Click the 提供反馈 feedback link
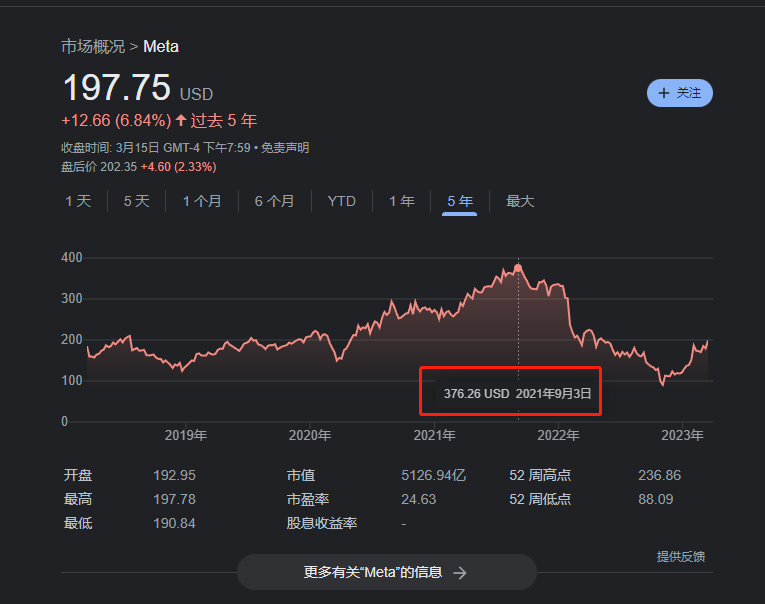 (681, 556)
